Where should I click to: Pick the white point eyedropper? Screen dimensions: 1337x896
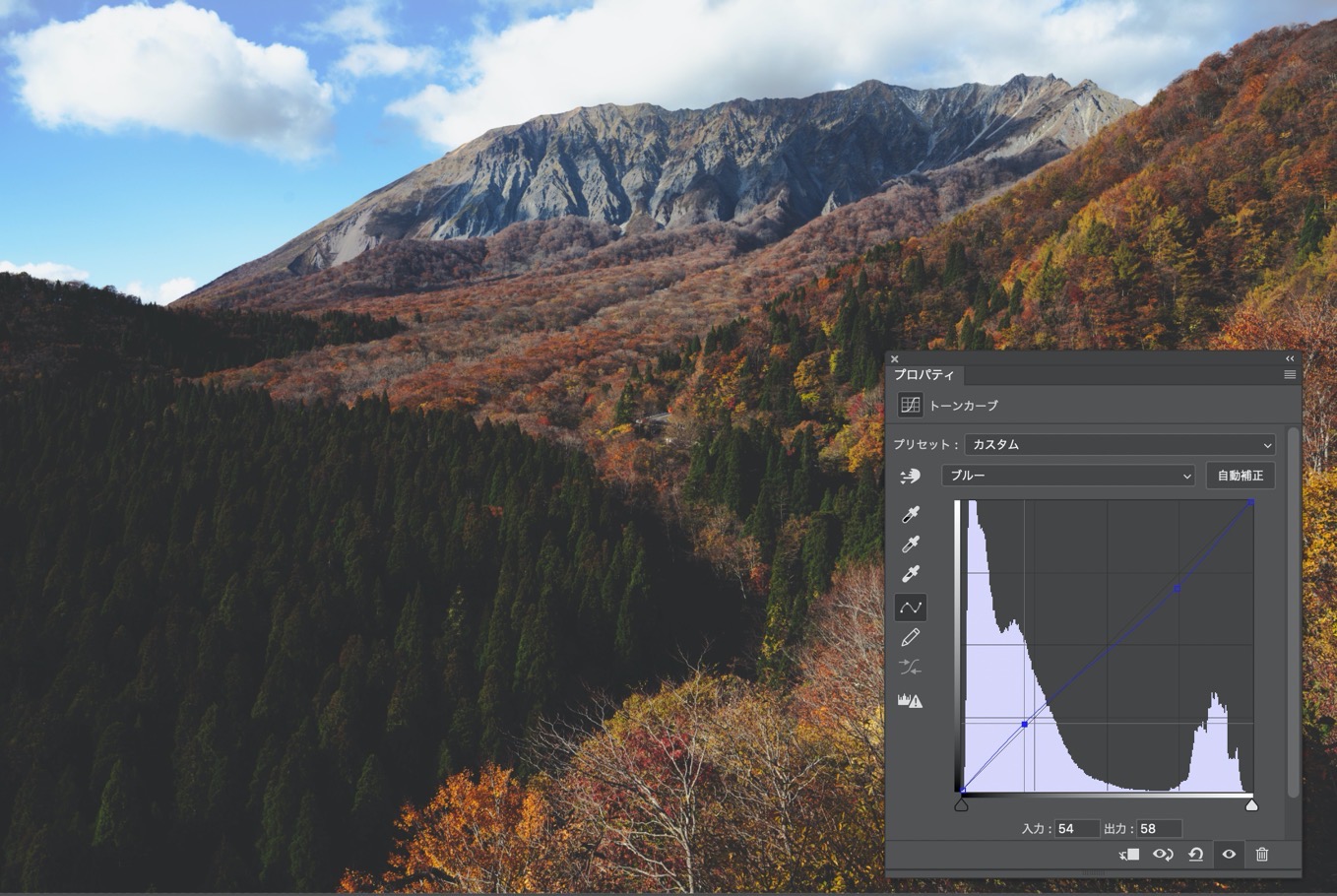coord(911,574)
